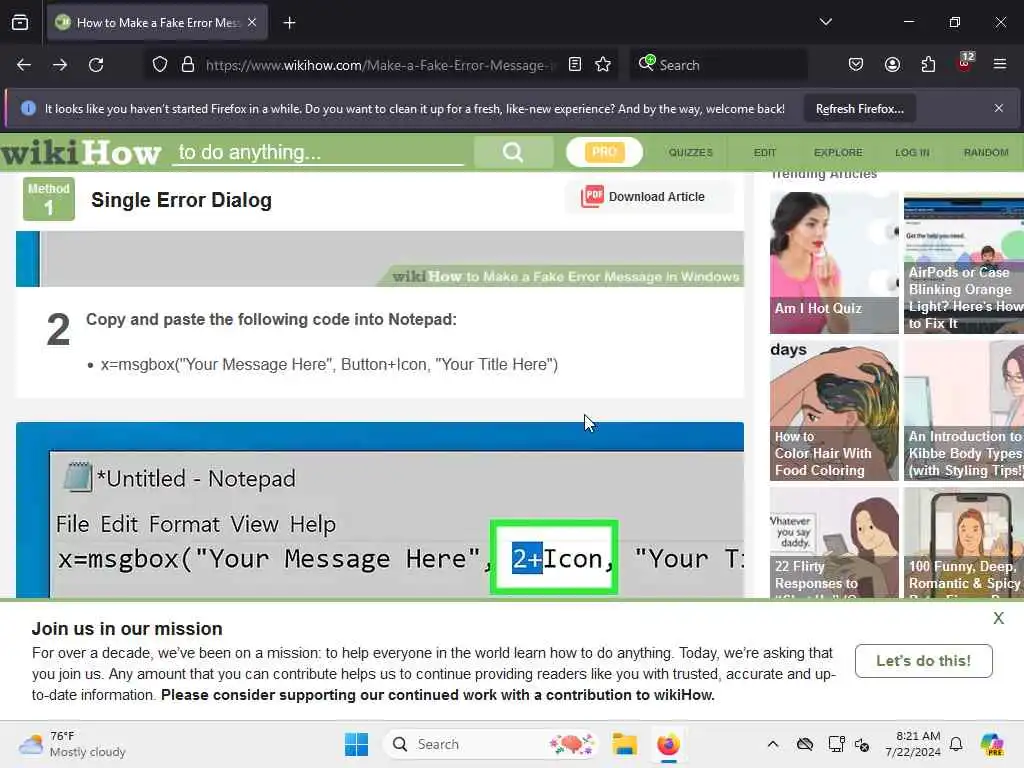This screenshot has height=768, width=1024.
Task: Open Firefox hamburger application menu
Action: (1000, 64)
